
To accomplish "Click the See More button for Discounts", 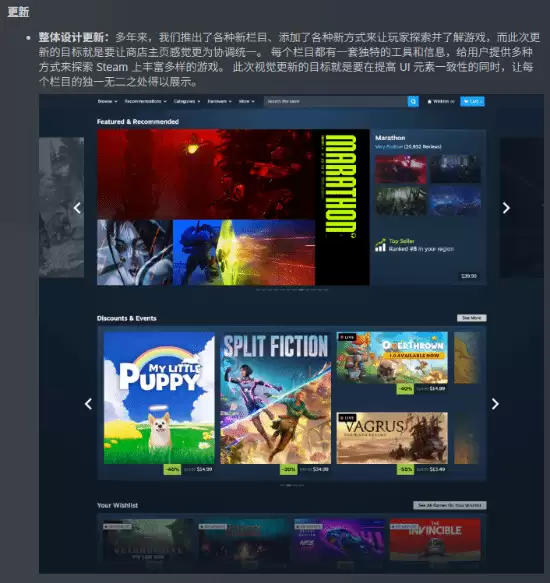I will (x=472, y=318).
